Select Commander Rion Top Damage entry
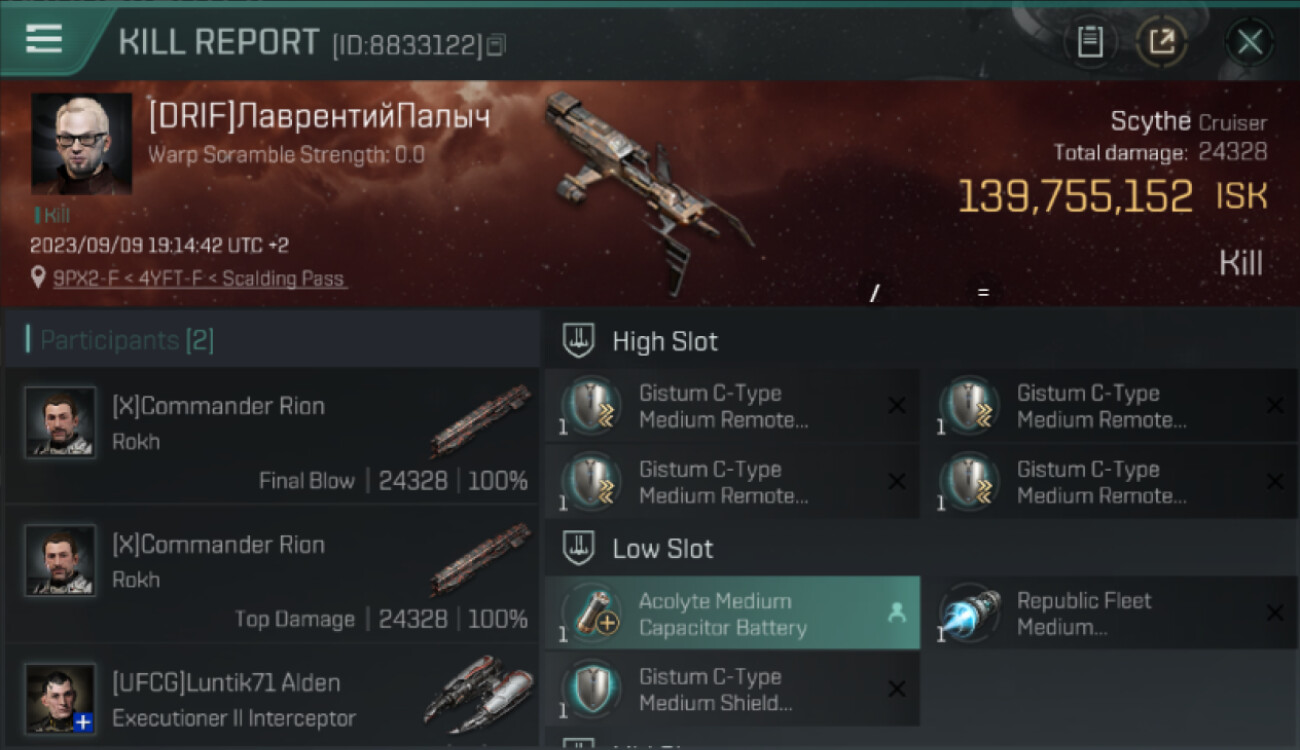The height and width of the screenshot is (750, 1300). (x=271, y=574)
